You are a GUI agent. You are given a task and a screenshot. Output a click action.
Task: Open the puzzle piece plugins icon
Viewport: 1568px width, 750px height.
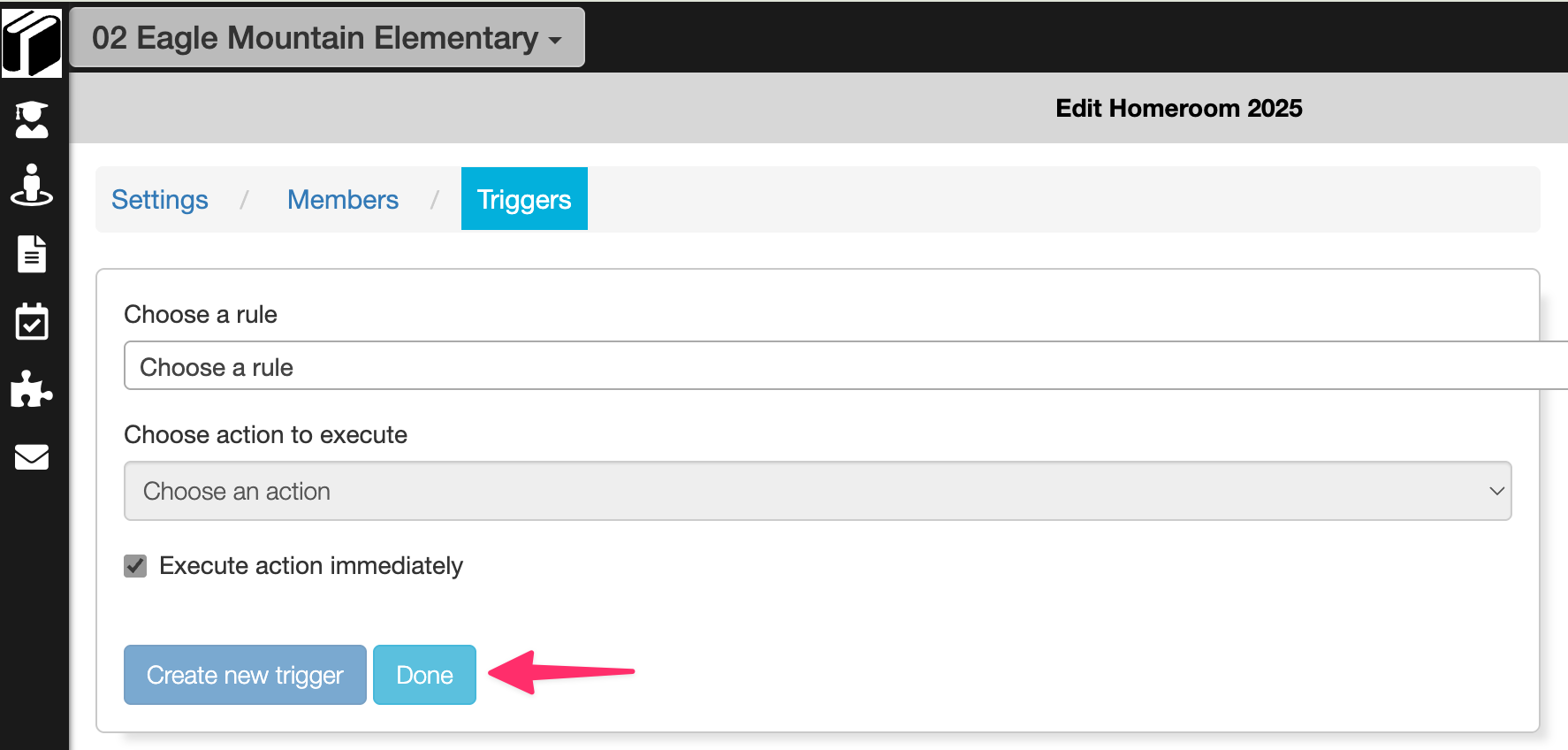click(x=32, y=389)
